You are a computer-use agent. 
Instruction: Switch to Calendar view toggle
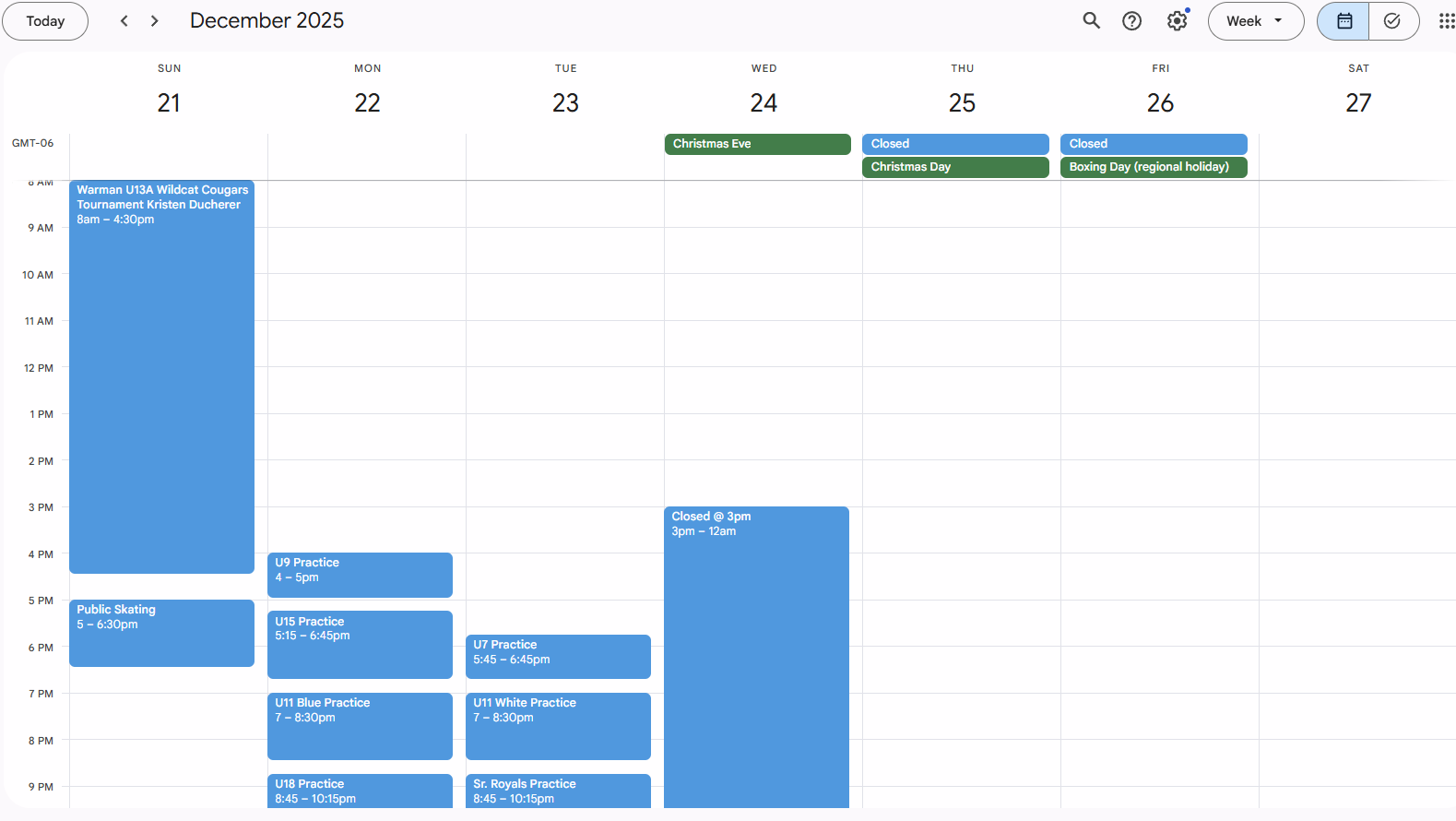1344,21
